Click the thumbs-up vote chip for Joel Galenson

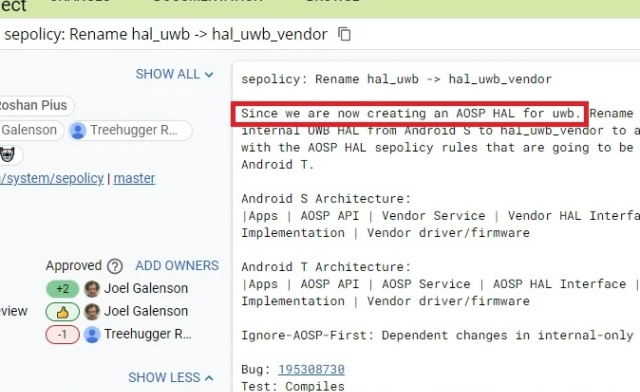click(62, 312)
